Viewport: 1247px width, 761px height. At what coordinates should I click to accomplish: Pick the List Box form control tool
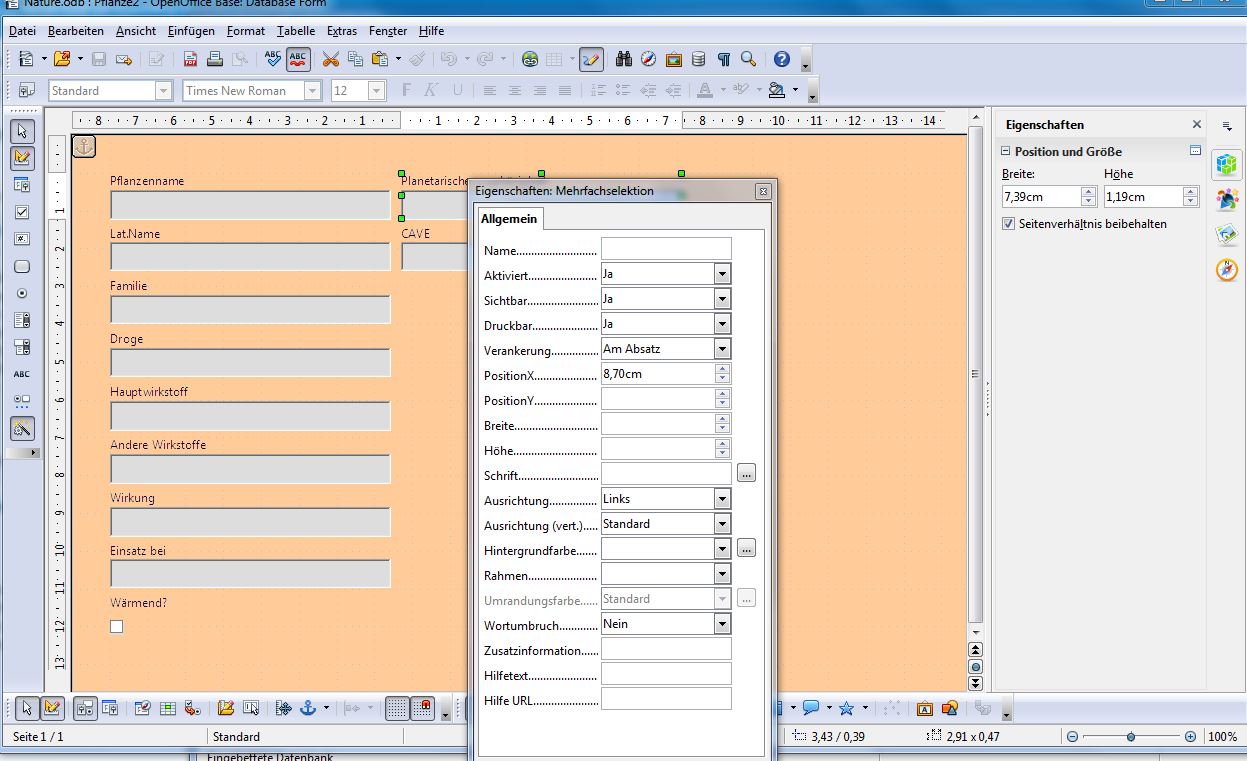[22, 321]
